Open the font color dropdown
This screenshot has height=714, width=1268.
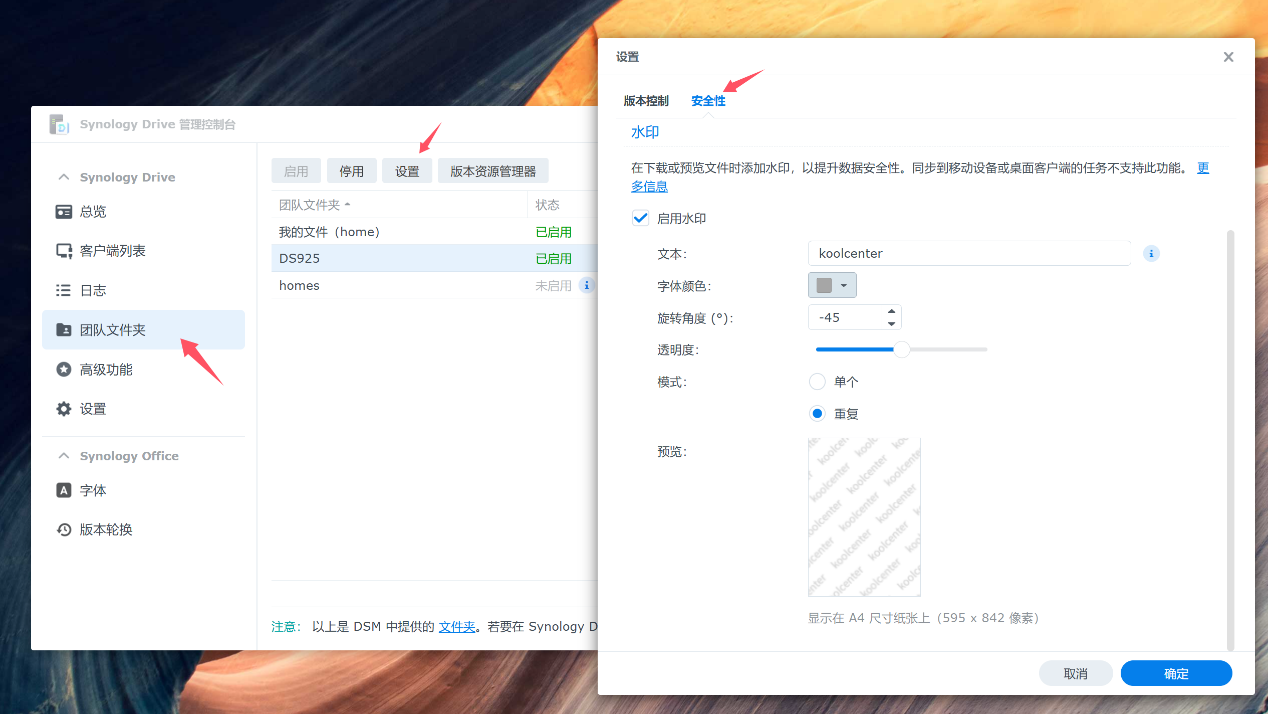844,286
